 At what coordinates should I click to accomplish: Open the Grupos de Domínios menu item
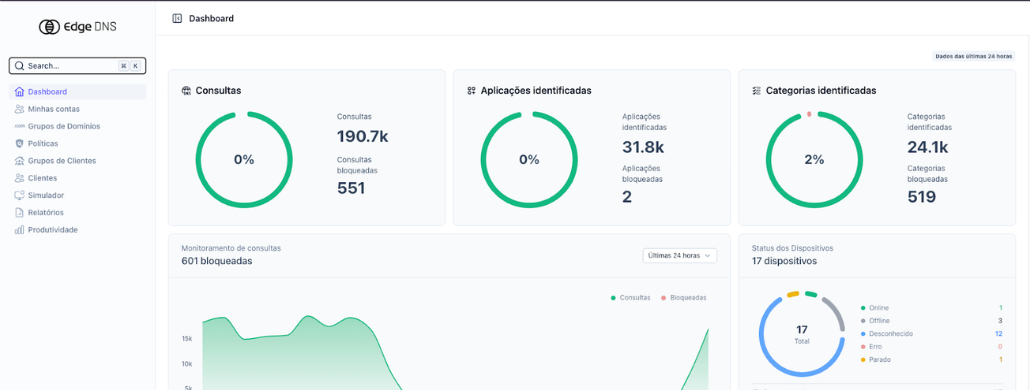coord(64,126)
